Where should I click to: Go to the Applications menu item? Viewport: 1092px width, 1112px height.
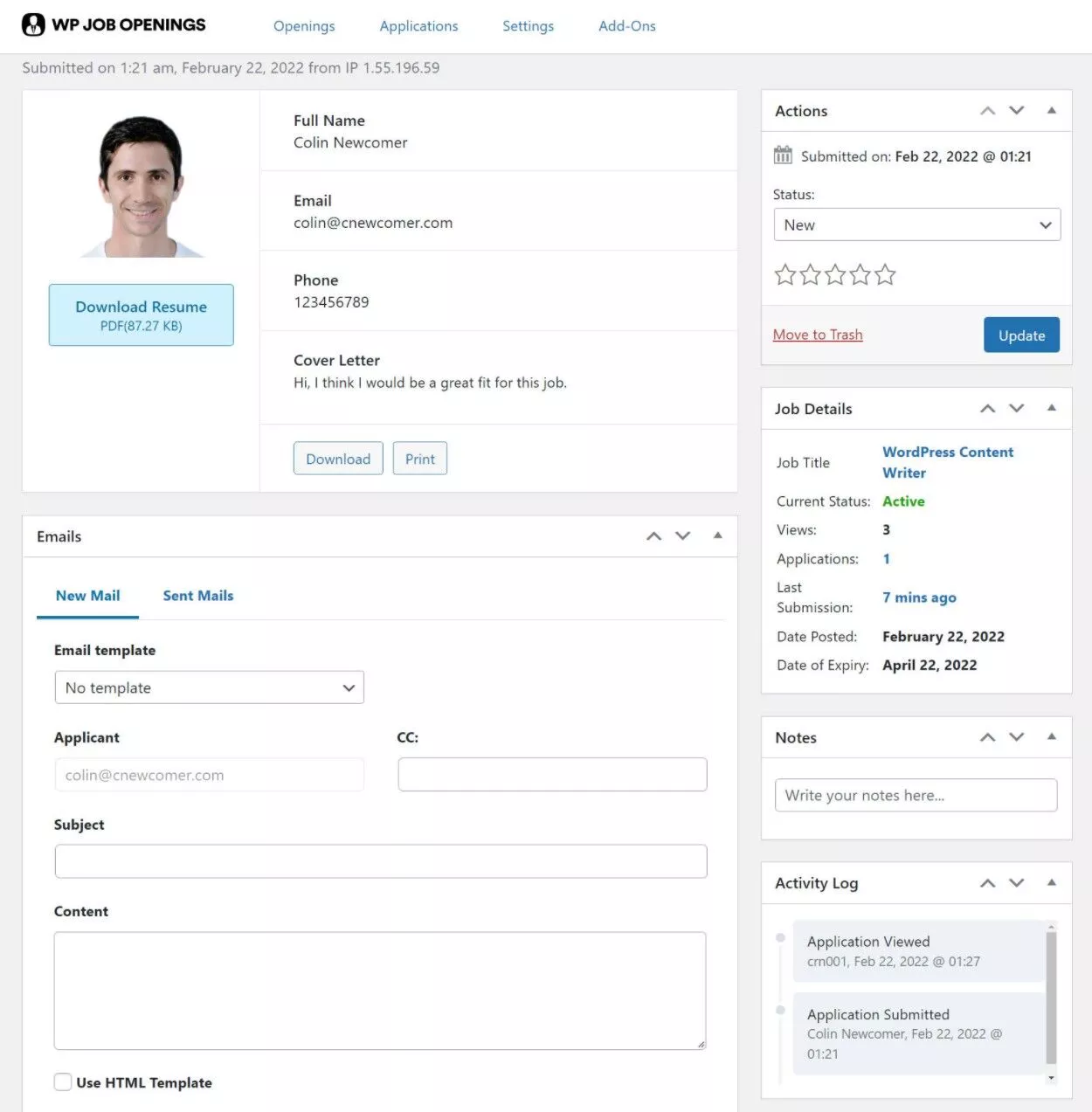[418, 26]
